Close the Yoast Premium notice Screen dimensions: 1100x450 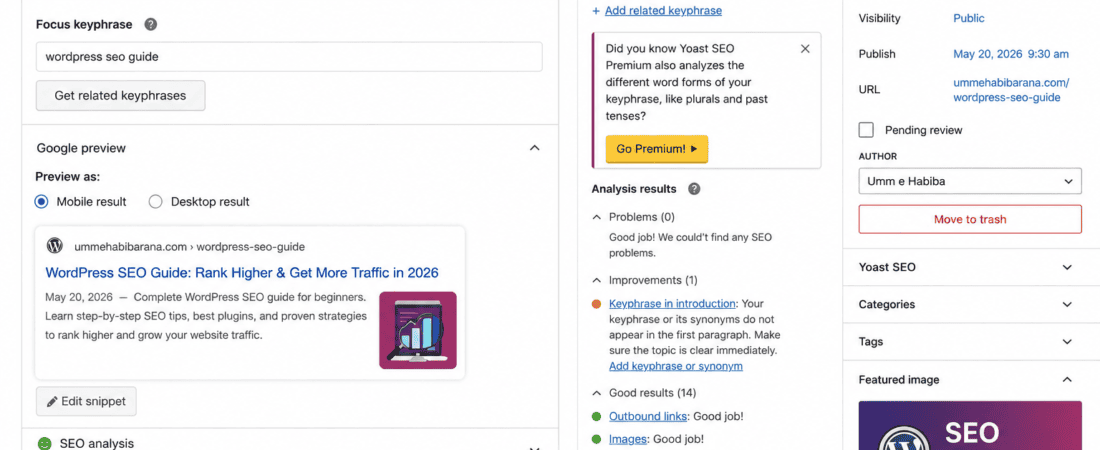(805, 48)
